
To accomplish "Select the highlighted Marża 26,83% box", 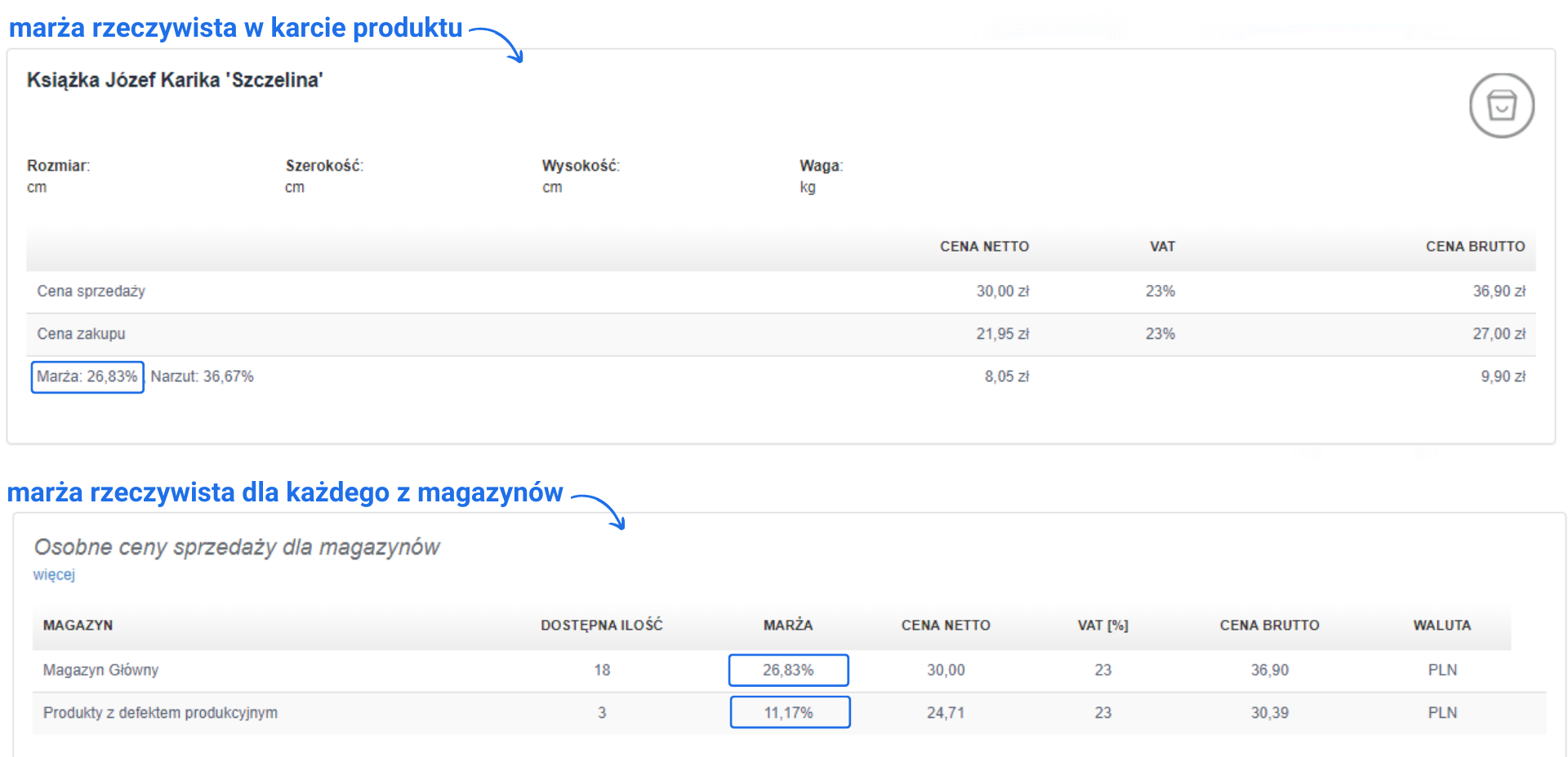I will pos(87,377).
